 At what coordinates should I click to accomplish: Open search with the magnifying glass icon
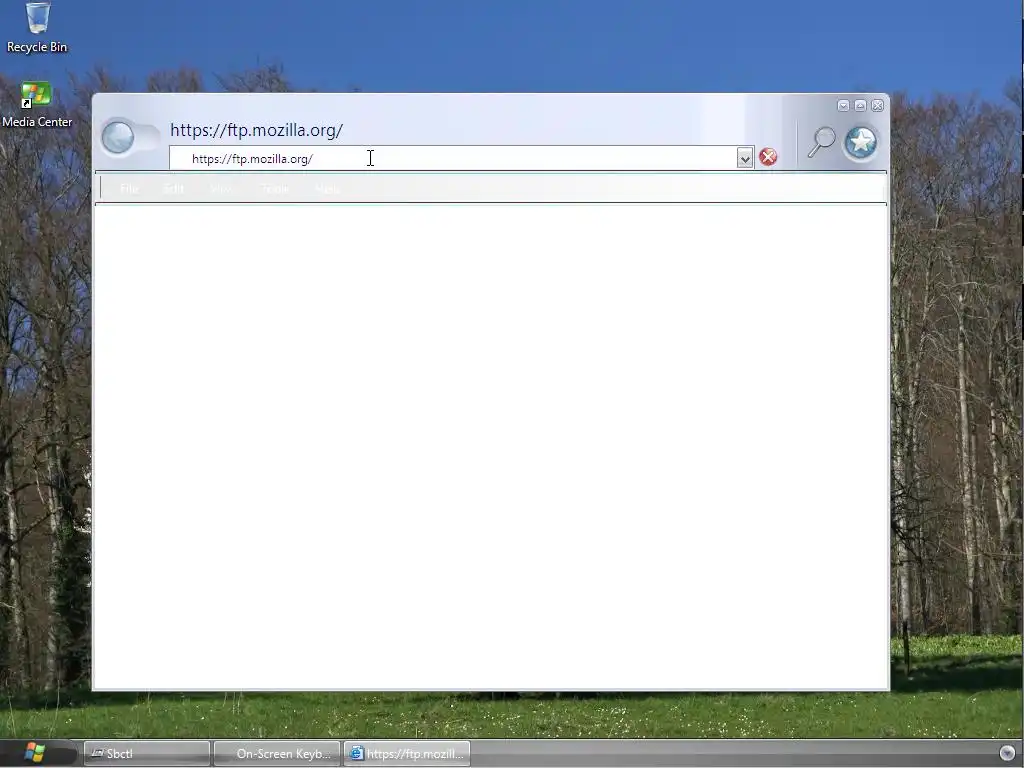821,142
